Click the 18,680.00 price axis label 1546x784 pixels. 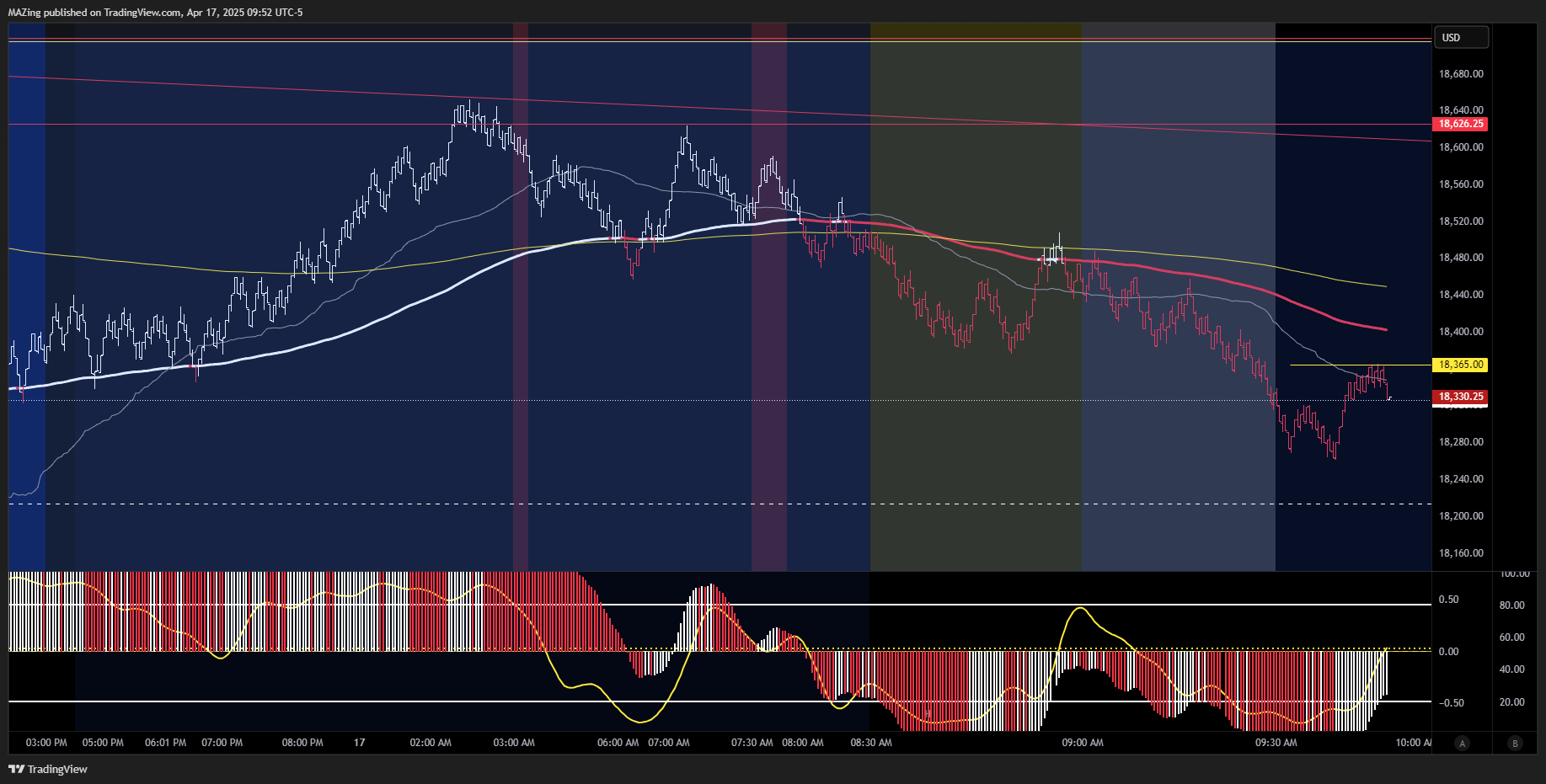click(x=1461, y=74)
